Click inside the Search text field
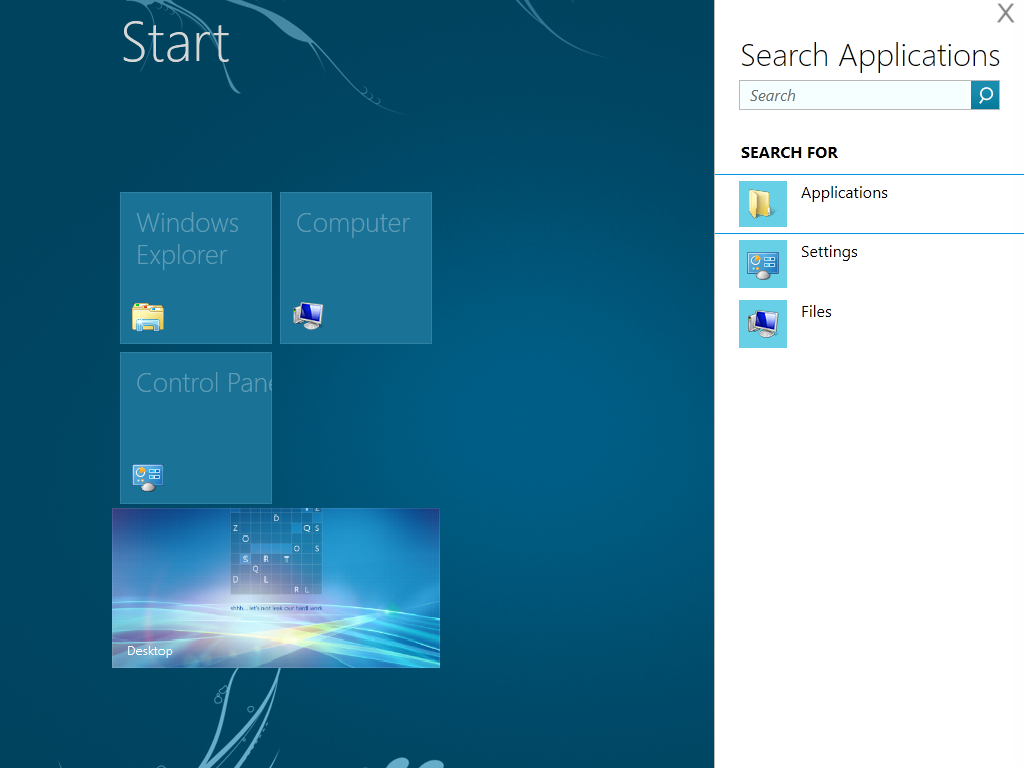Image resolution: width=1024 pixels, height=768 pixels. pos(855,95)
